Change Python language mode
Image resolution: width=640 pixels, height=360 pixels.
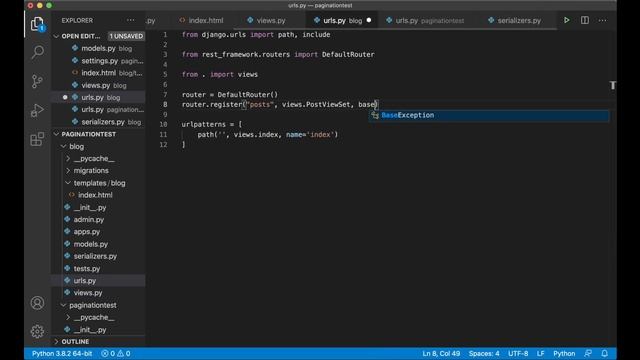pos(564,353)
